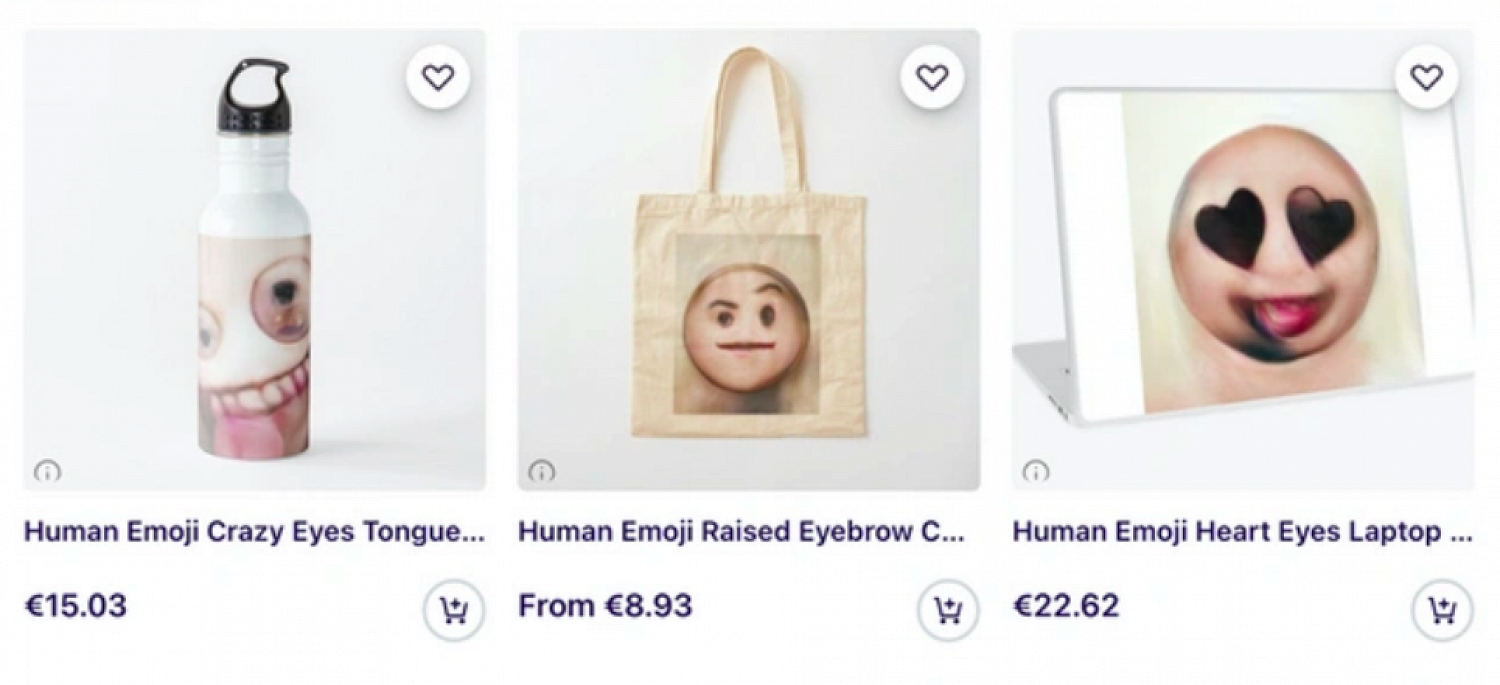Viewport: 1500px width, 685px height.
Task: View the tote bag product image
Action: coord(749,260)
